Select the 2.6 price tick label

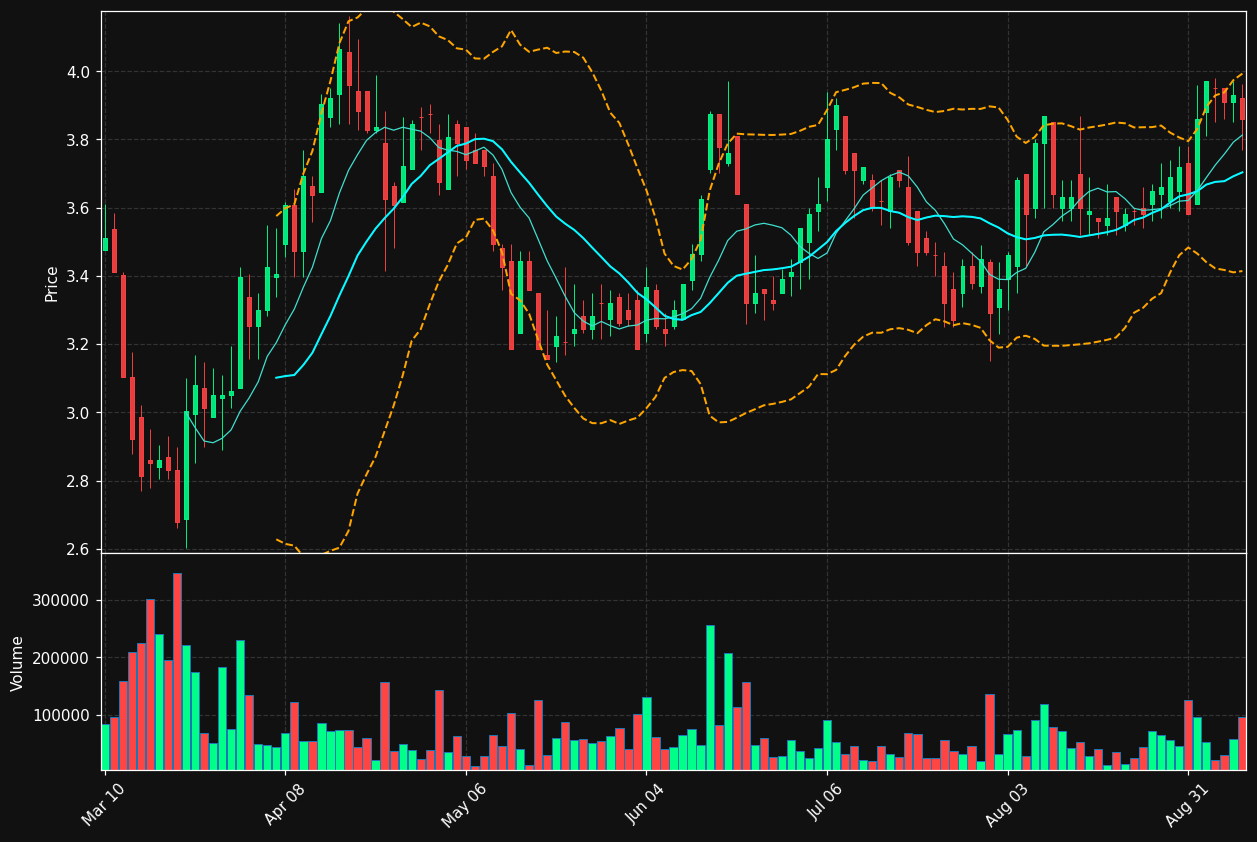point(78,550)
